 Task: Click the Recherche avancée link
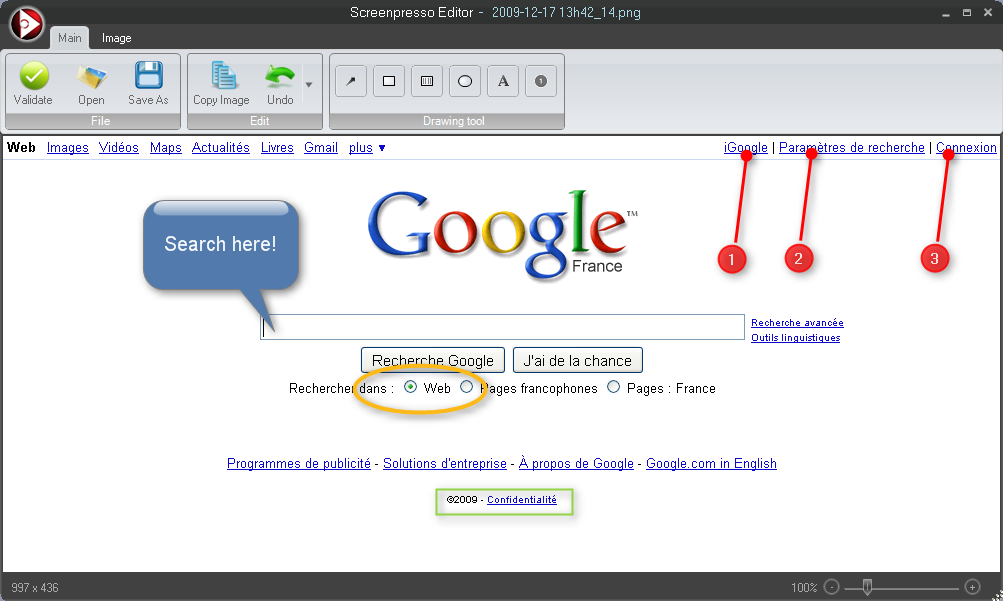[x=797, y=323]
